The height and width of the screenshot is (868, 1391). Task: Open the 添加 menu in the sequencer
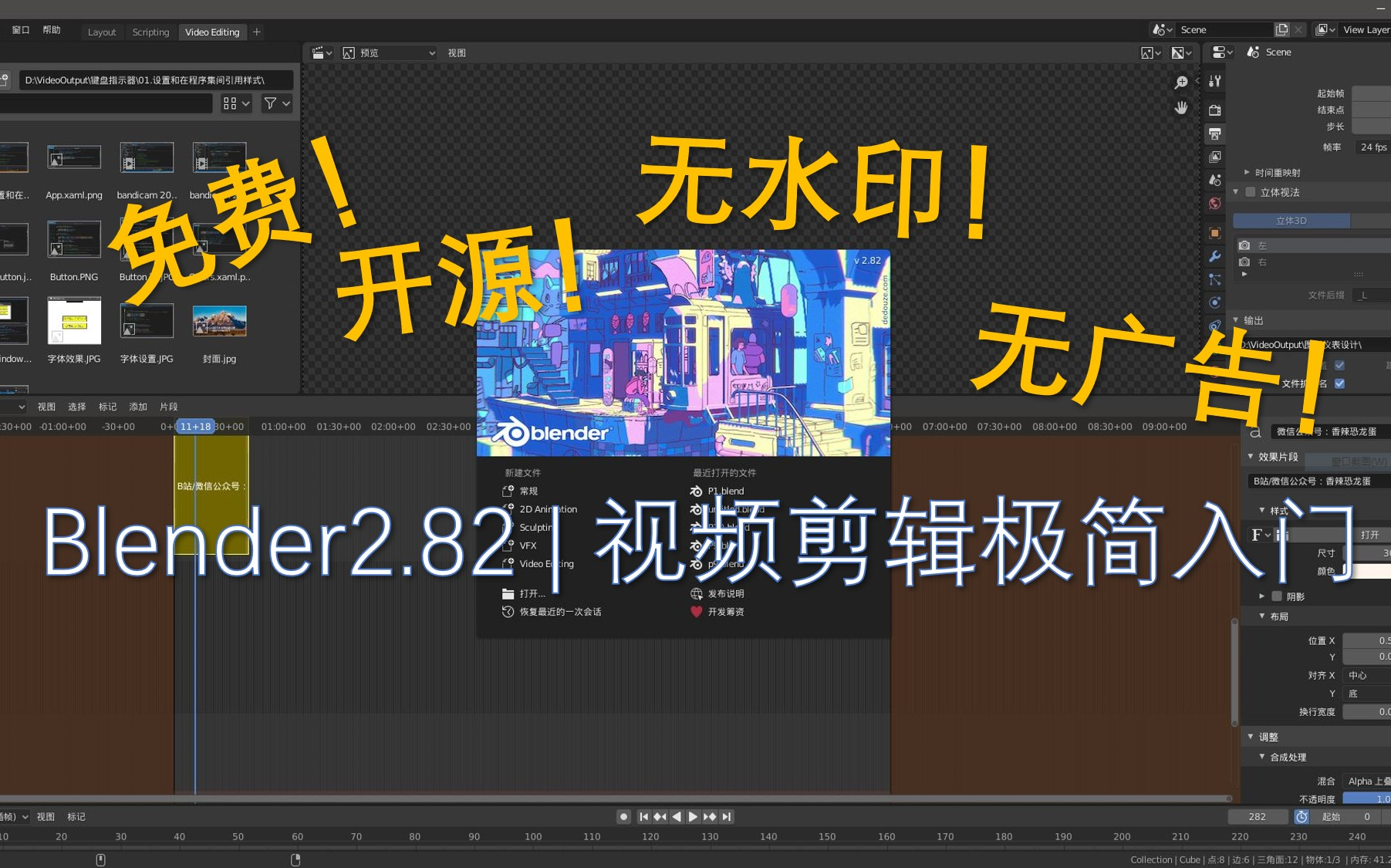(137, 406)
